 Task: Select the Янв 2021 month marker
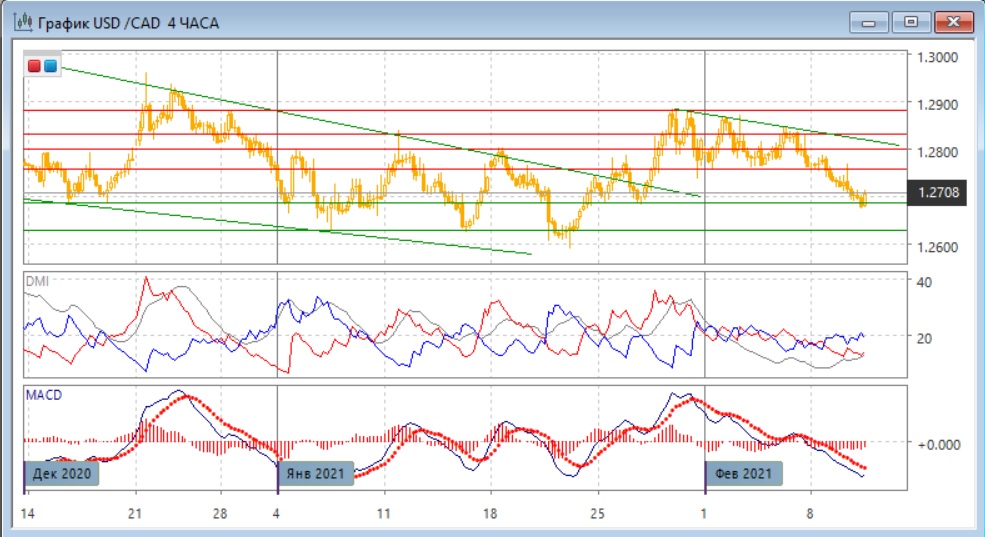pyautogui.click(x=317, y=472)
